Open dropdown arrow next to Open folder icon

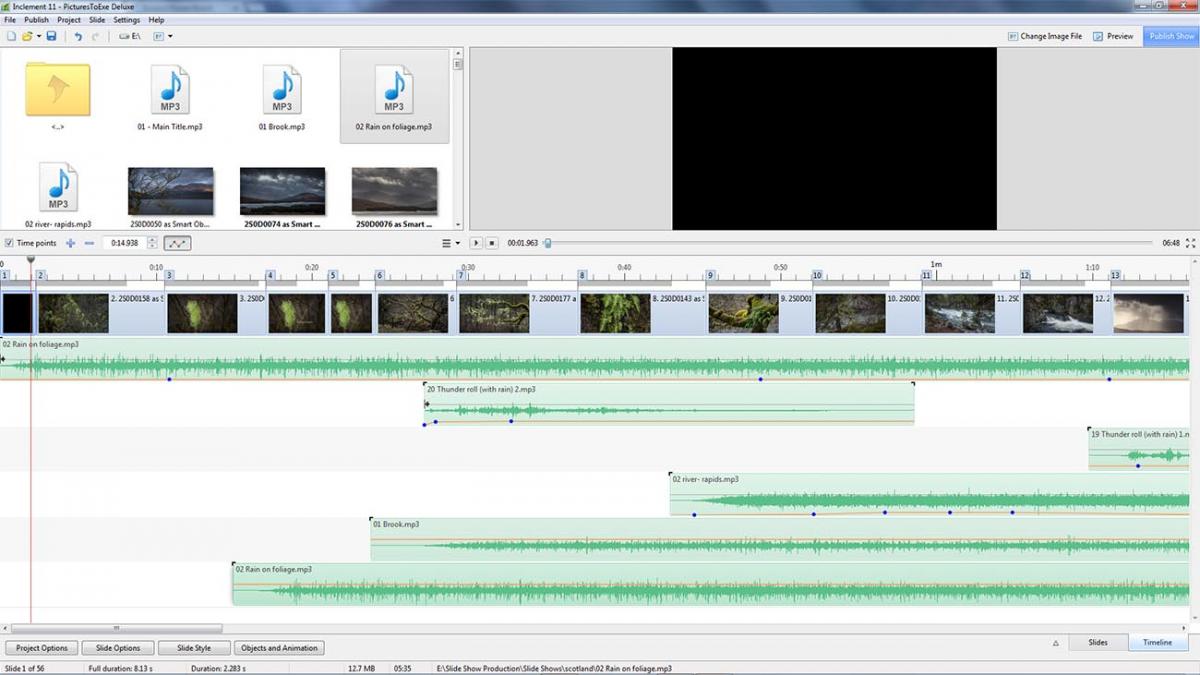(x=39, y=36)
